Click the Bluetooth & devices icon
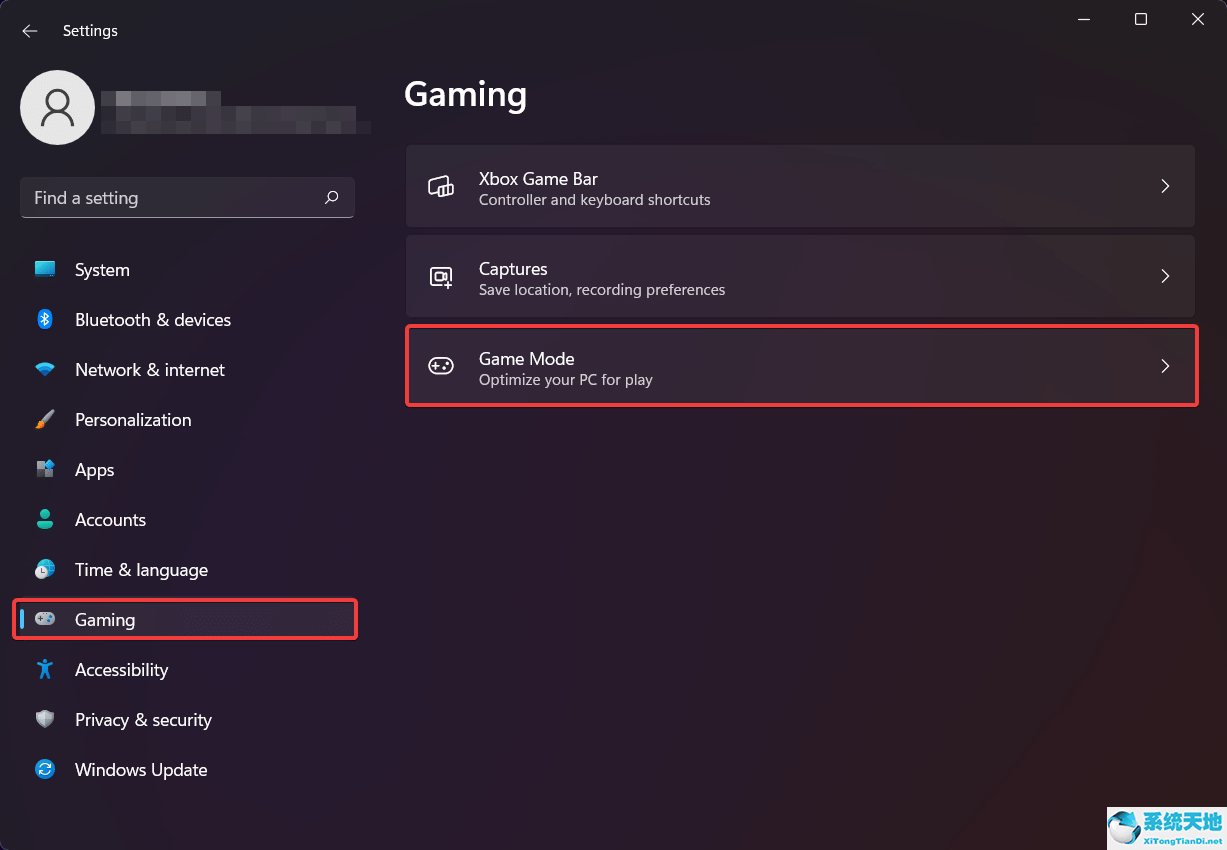Screen dimensions: 1227x850 [x=45, y=319]
